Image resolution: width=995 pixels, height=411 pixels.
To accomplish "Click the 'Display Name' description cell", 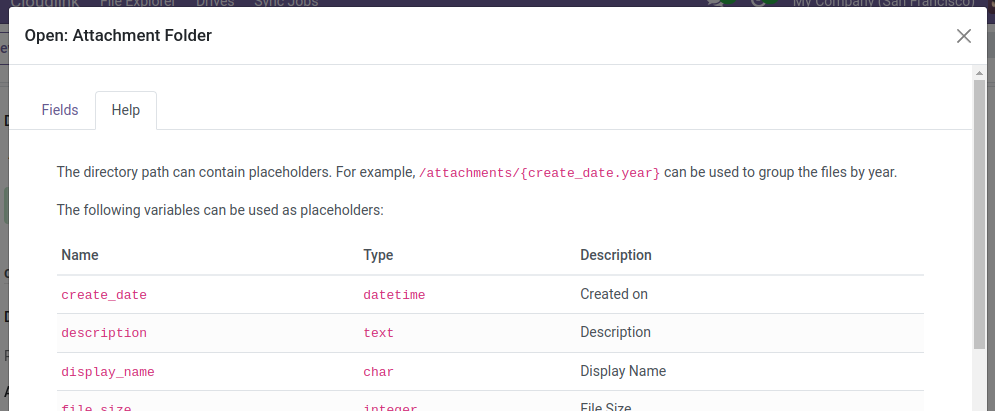I will coord(623,371).
